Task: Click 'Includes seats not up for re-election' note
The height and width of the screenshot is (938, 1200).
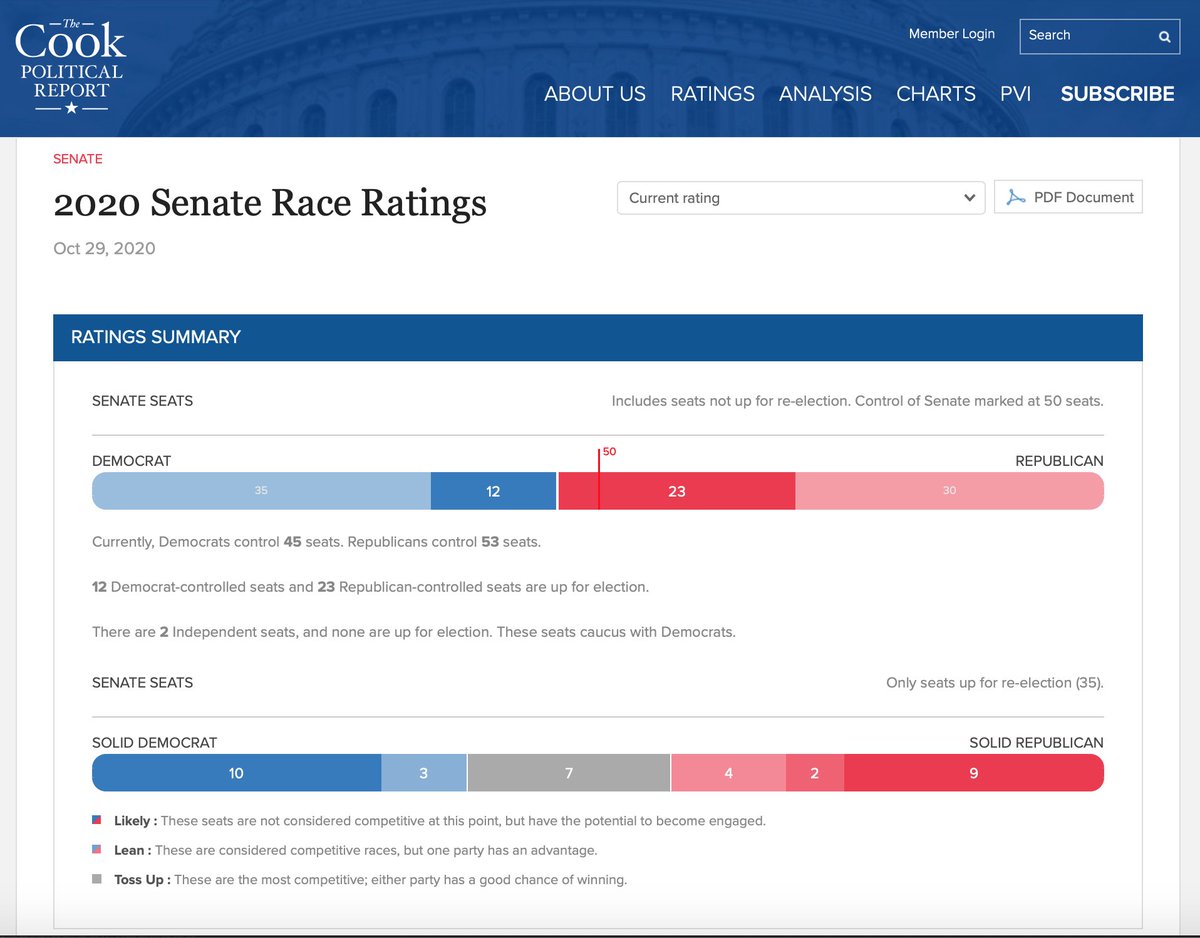Action: point(857,401)
